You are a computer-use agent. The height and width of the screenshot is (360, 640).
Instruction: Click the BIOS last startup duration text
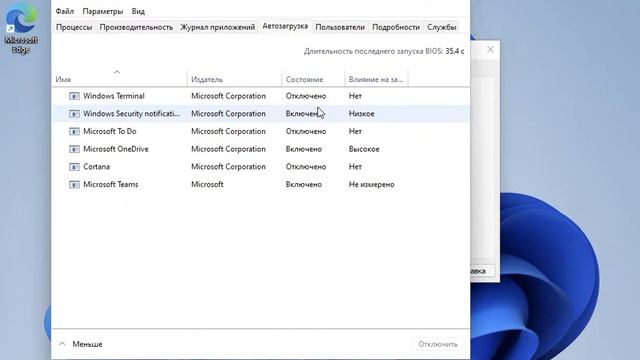coord(384,51)
